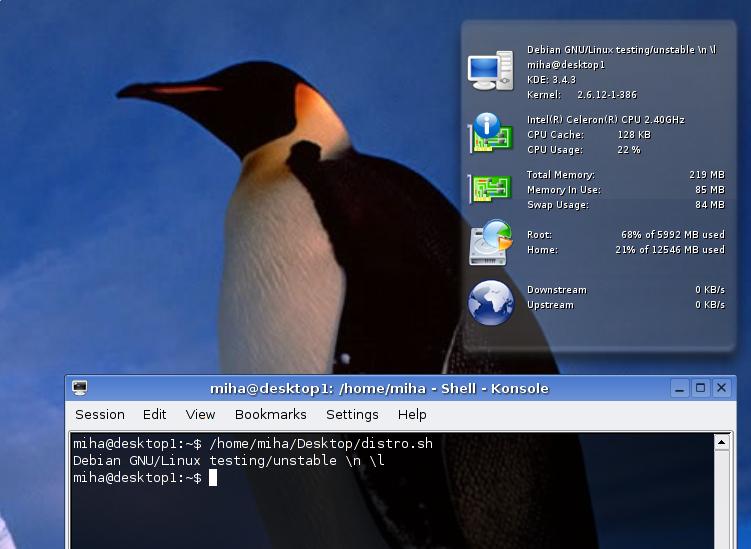The width and height of the screenshot is (751, 549).
Task: Maximize the Konsole window
Action: point(700,388)
